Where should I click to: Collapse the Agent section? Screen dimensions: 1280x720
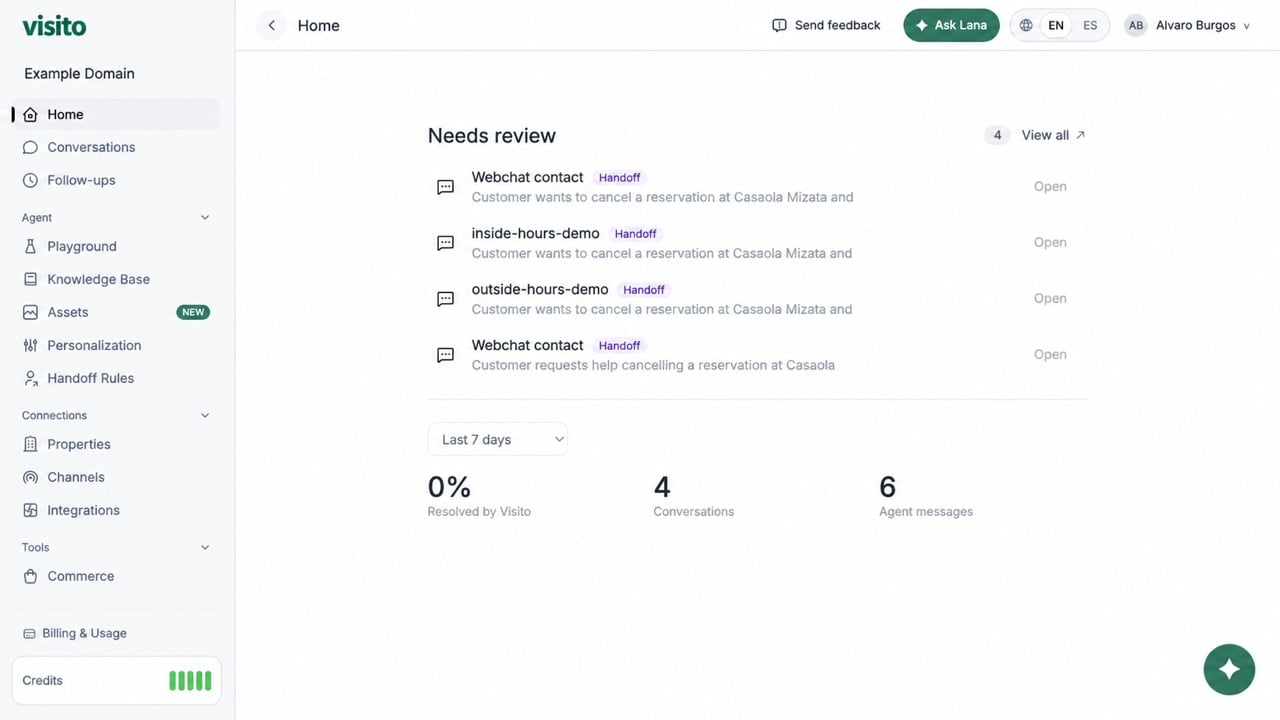point(205,217)
